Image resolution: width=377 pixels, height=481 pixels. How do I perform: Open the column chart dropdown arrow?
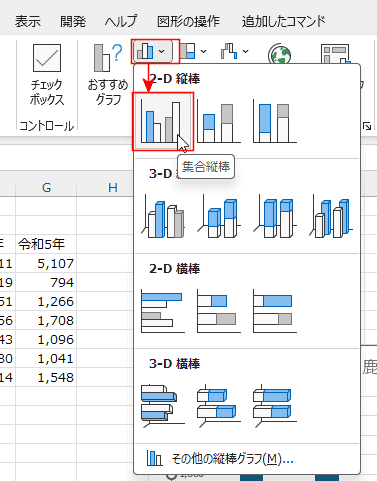(x=162, y=51)
